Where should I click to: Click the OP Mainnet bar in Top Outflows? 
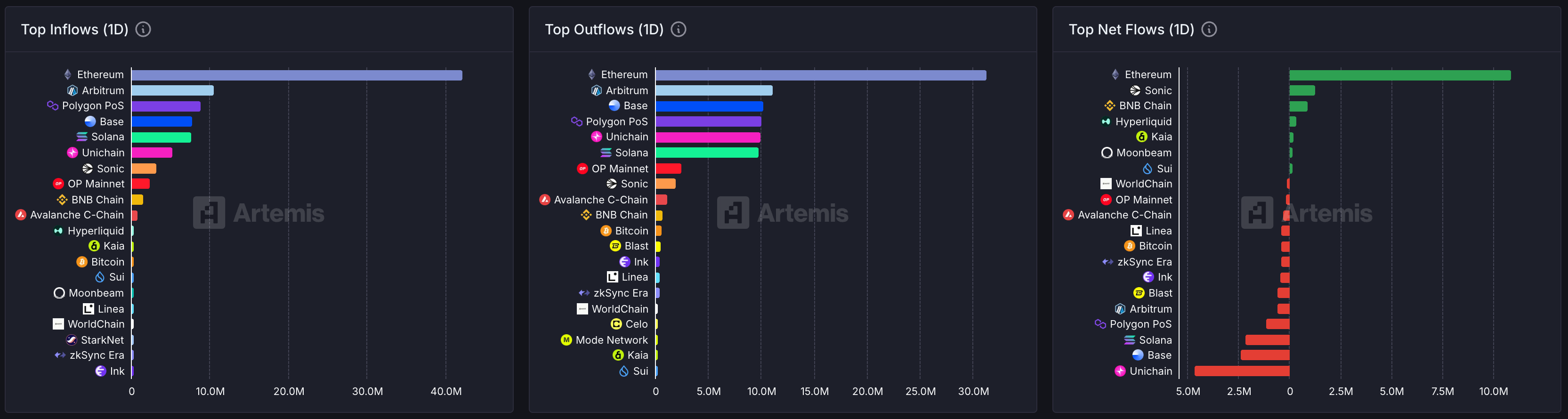[x=668, y=168]
